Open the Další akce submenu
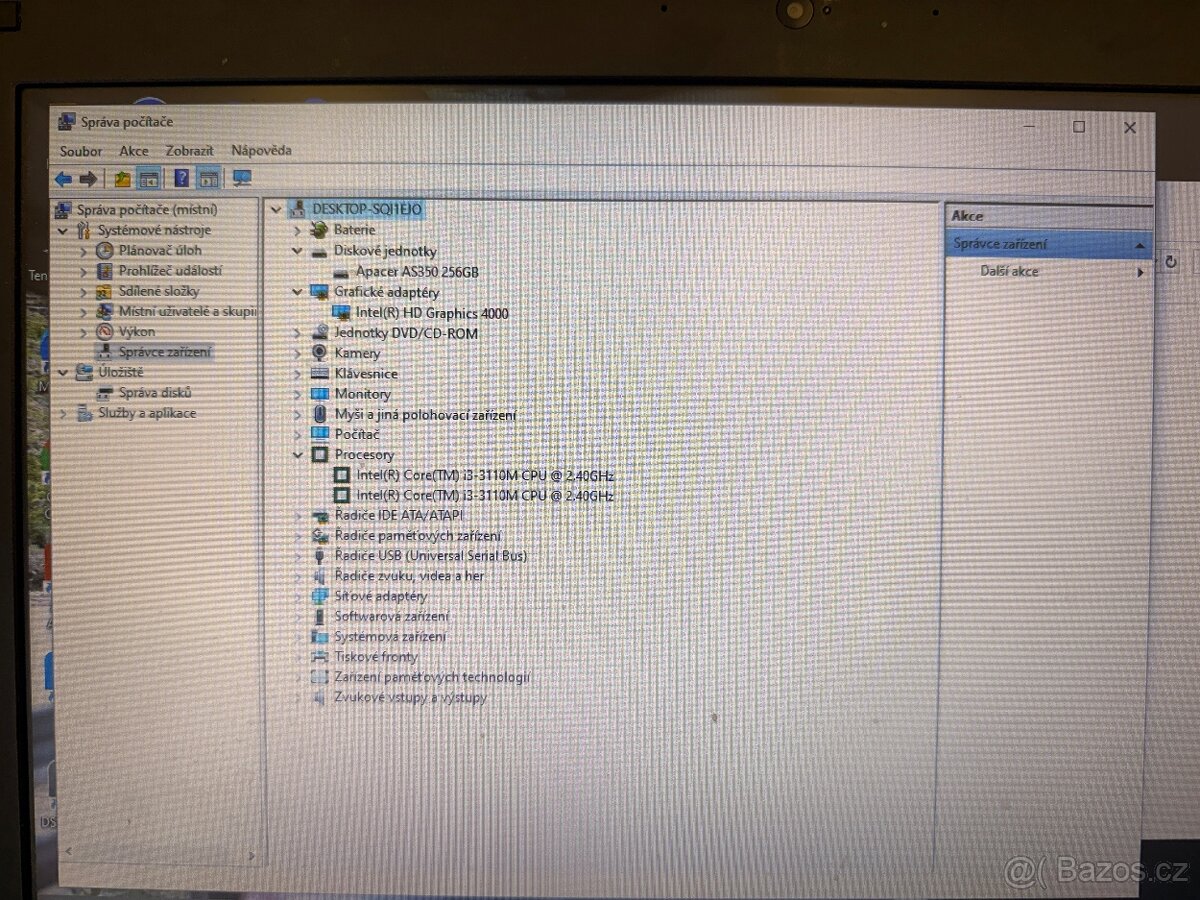Viewport: 1200px width, 900px height. click(x=1012, y=270)
